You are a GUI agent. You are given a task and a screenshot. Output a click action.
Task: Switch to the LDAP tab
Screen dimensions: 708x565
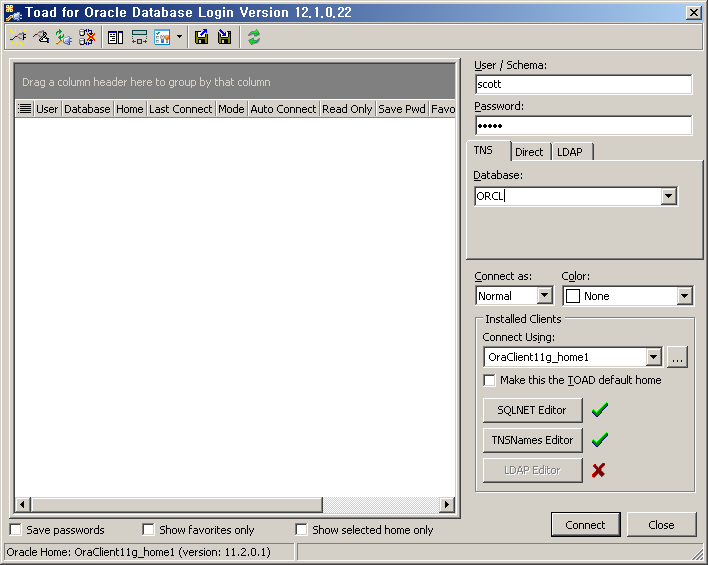[570, 152]
